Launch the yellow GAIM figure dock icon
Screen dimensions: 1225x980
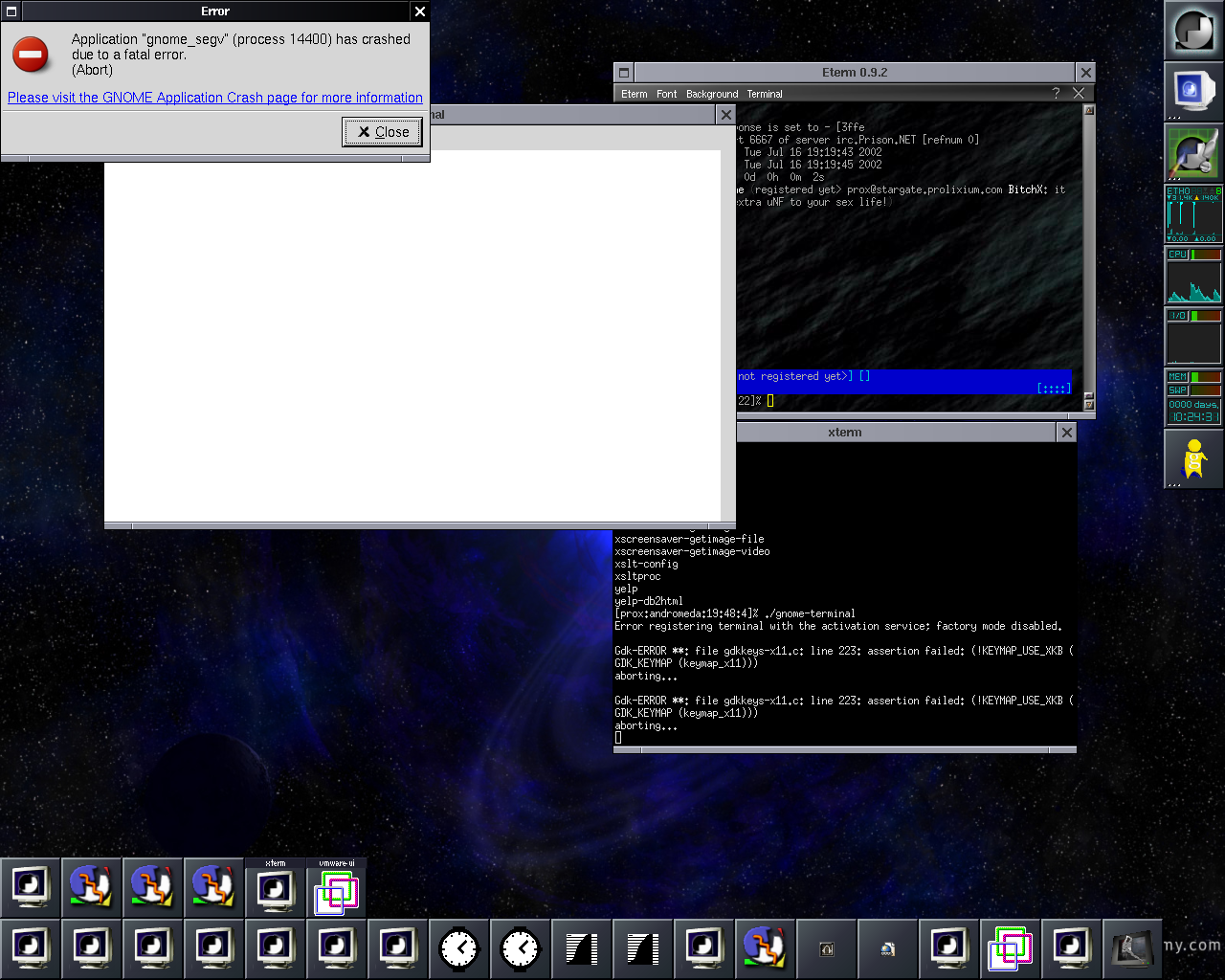[x=1193, y=458]
